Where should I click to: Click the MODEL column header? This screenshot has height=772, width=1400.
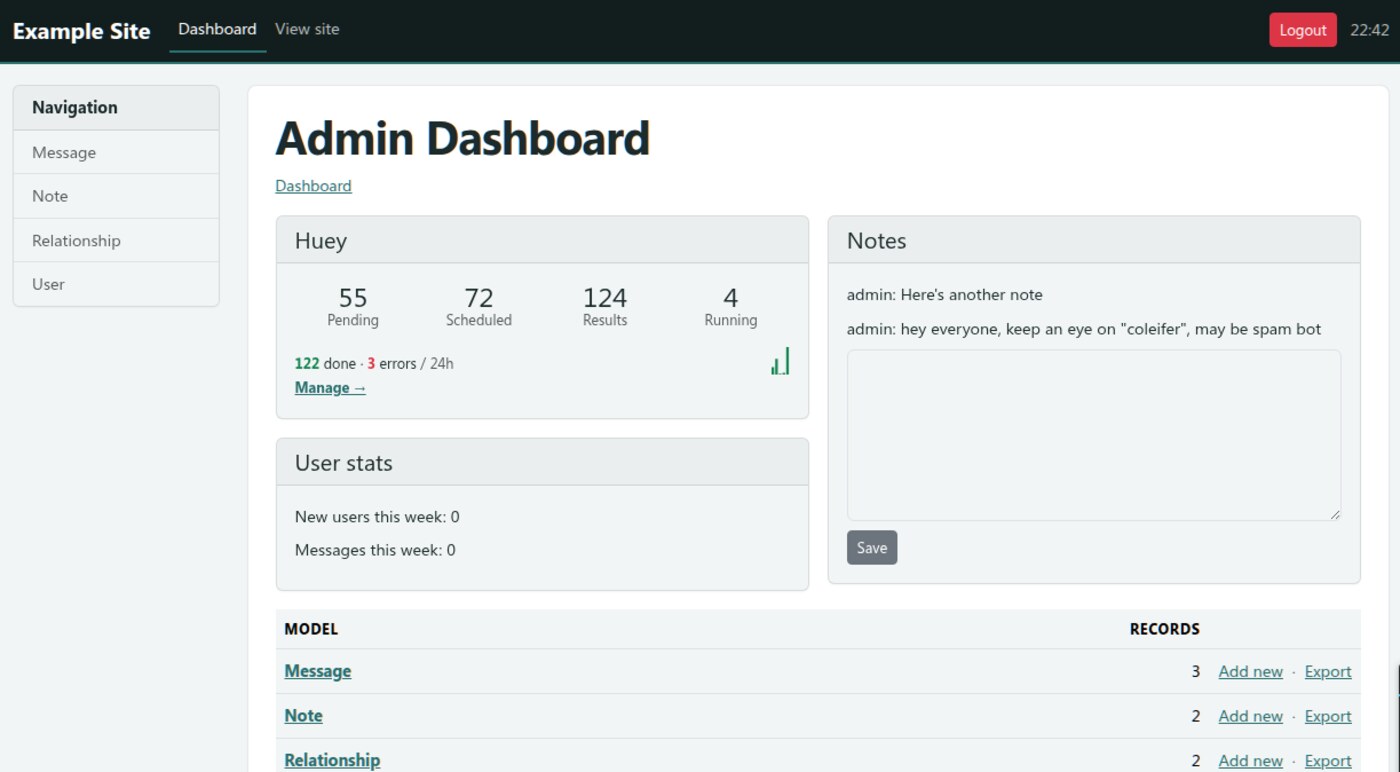pyautogui.click(x=311, y=629)
